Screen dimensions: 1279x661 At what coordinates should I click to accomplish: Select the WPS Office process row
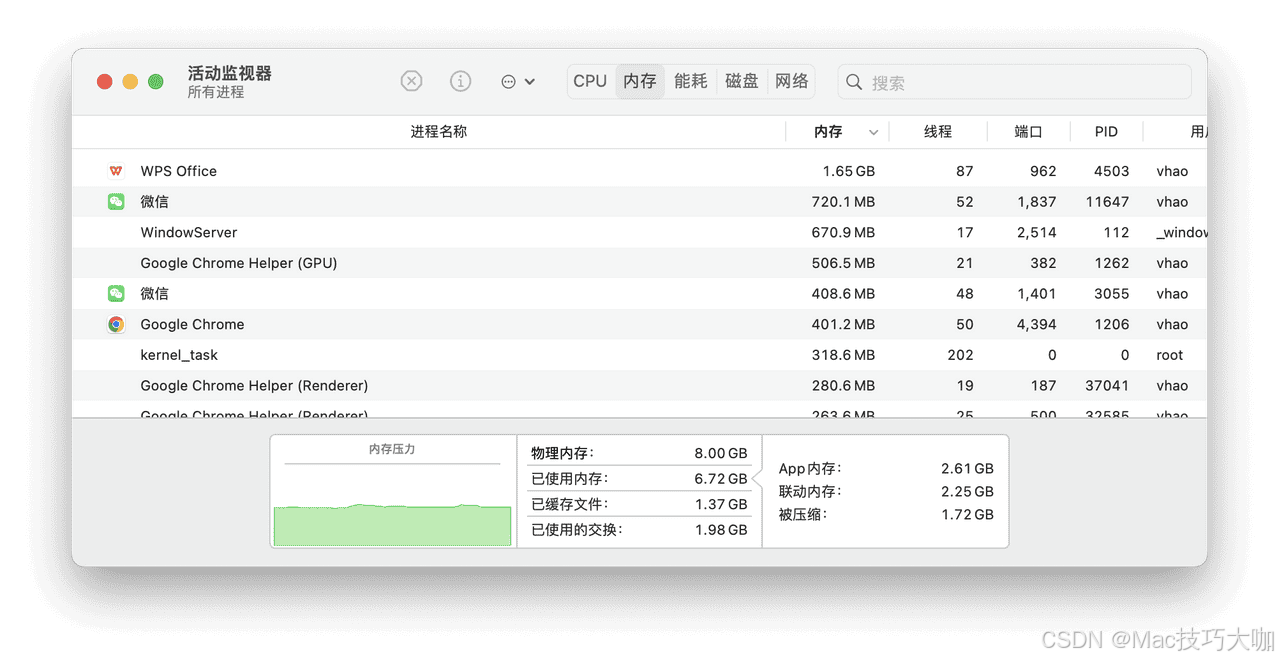pos(640,171)
